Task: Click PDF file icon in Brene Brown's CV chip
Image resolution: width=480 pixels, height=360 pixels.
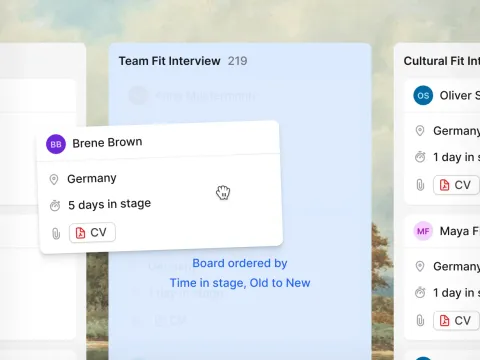Action: coord(80,233)
